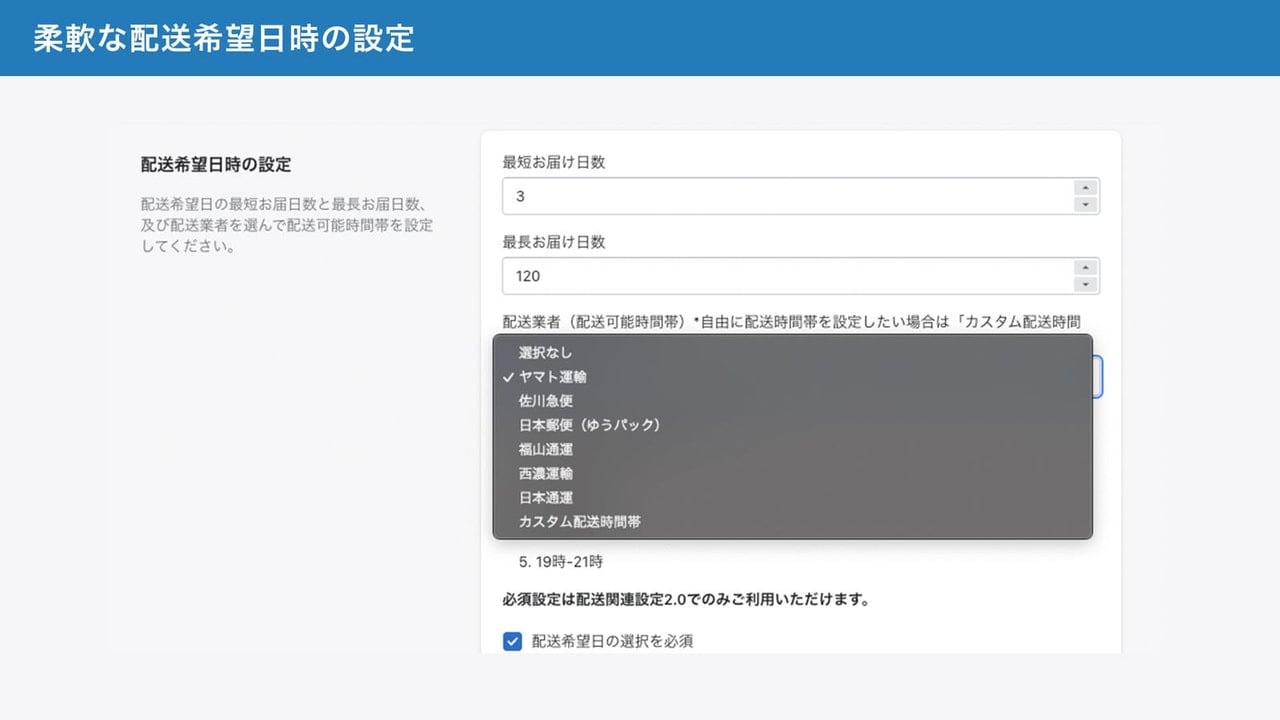Increase the 最短お届け日数 value with up arrow

point(1086,188)
